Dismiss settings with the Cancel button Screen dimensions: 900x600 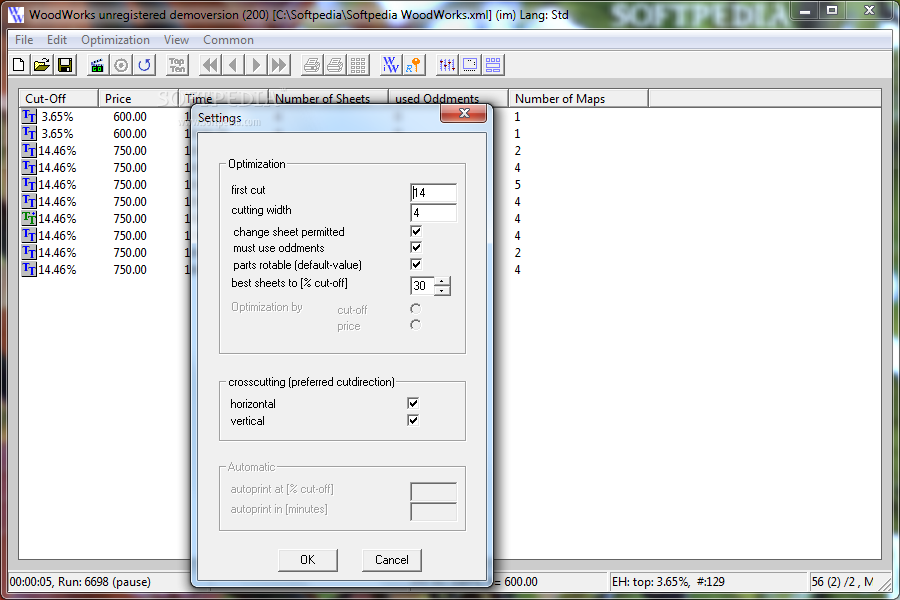(x=391, y=560)
